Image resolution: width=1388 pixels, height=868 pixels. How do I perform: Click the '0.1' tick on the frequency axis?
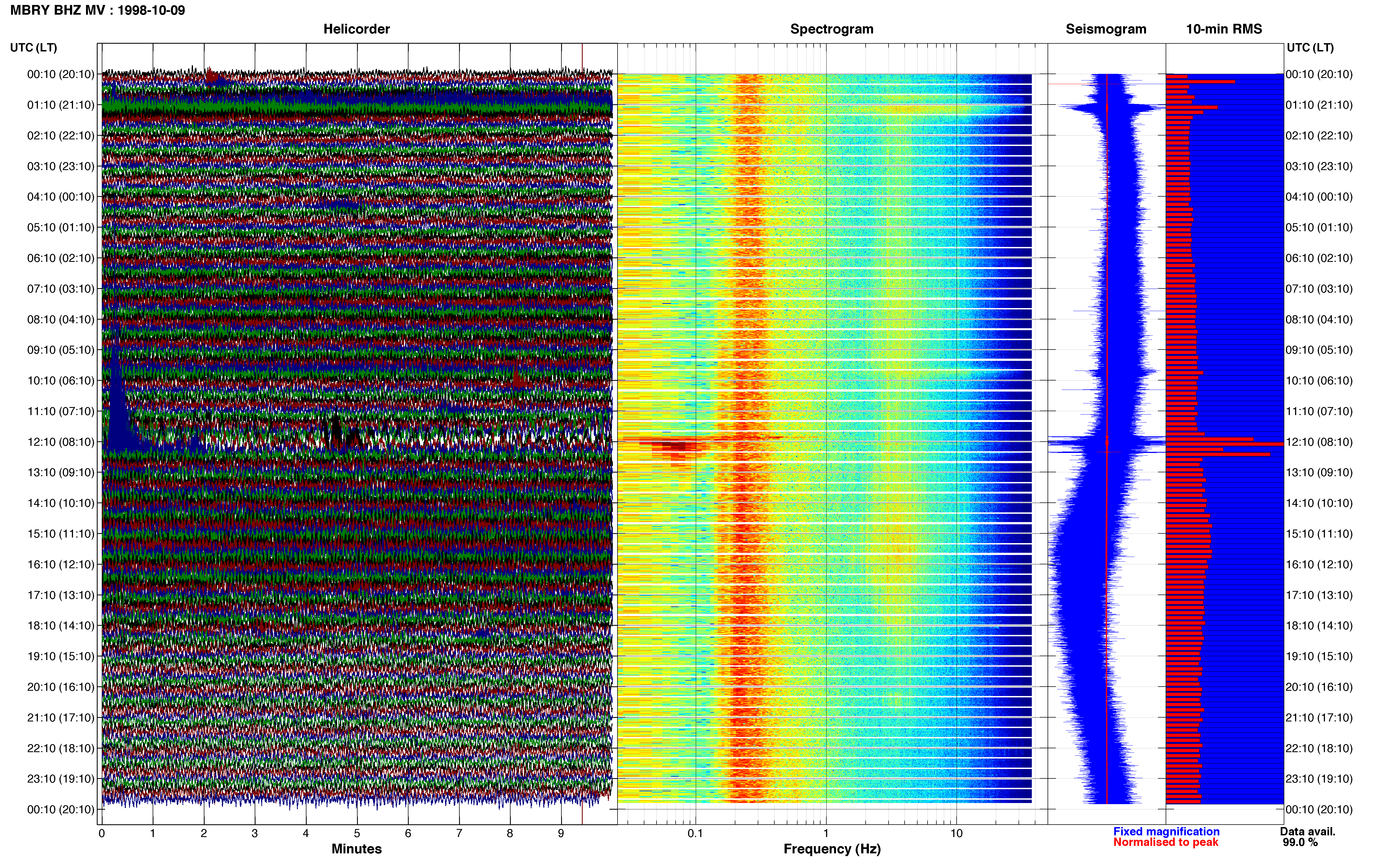(x=695, y=833)
